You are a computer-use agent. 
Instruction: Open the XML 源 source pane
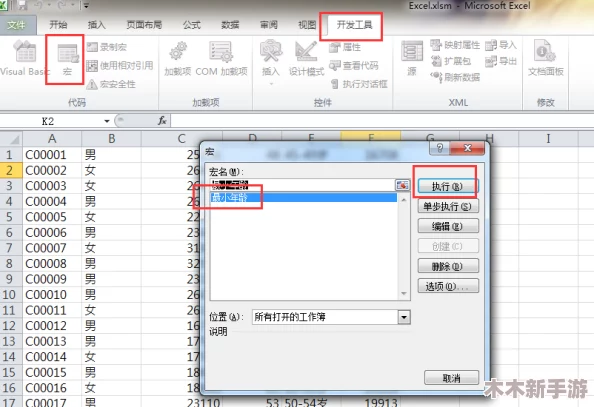pos(412,59)
